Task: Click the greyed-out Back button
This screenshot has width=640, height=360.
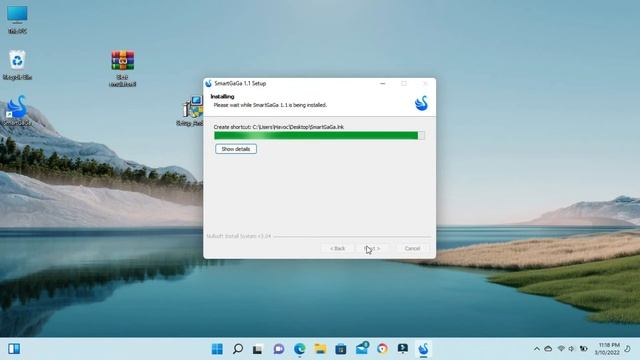Action: pyautogui.click(x=338, y=248)
